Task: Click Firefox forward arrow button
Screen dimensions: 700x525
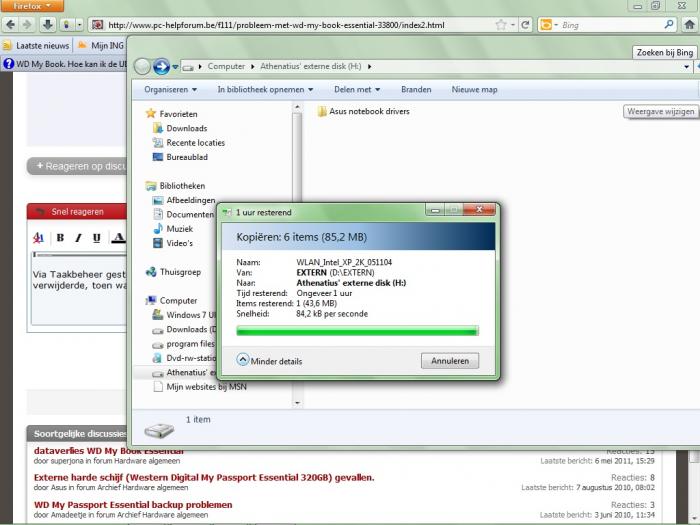Action: coord(27,25)
